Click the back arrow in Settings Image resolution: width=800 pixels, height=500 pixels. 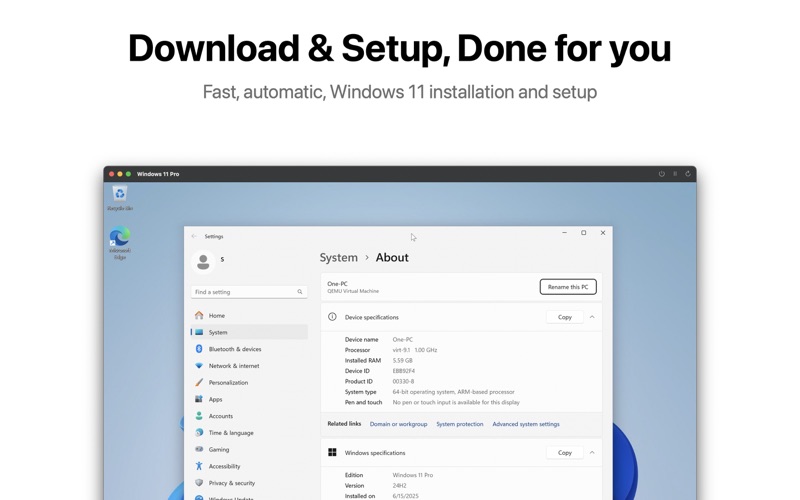pos(194,236)
